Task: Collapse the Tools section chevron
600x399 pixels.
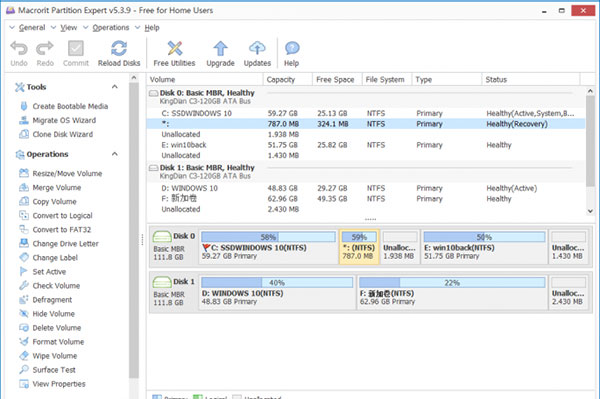Action: 114,87
